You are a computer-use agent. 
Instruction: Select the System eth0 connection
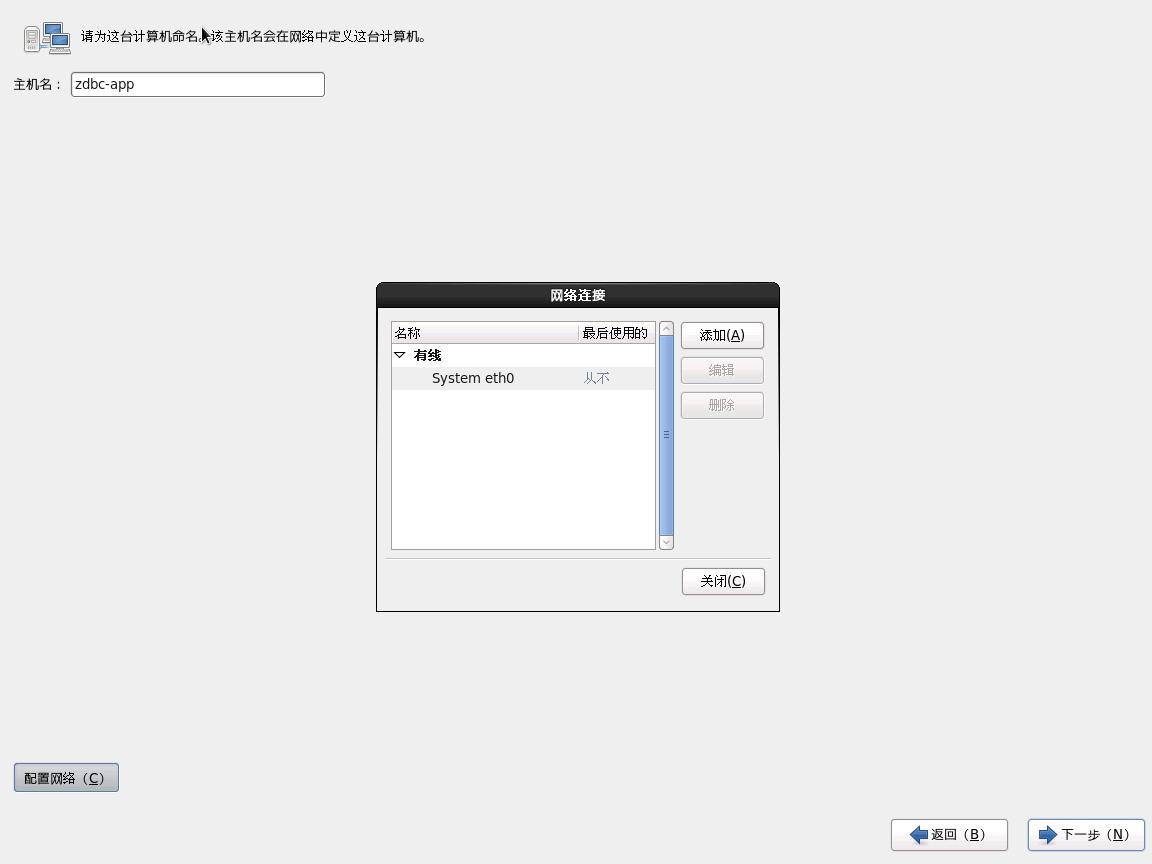coord(472,378)
